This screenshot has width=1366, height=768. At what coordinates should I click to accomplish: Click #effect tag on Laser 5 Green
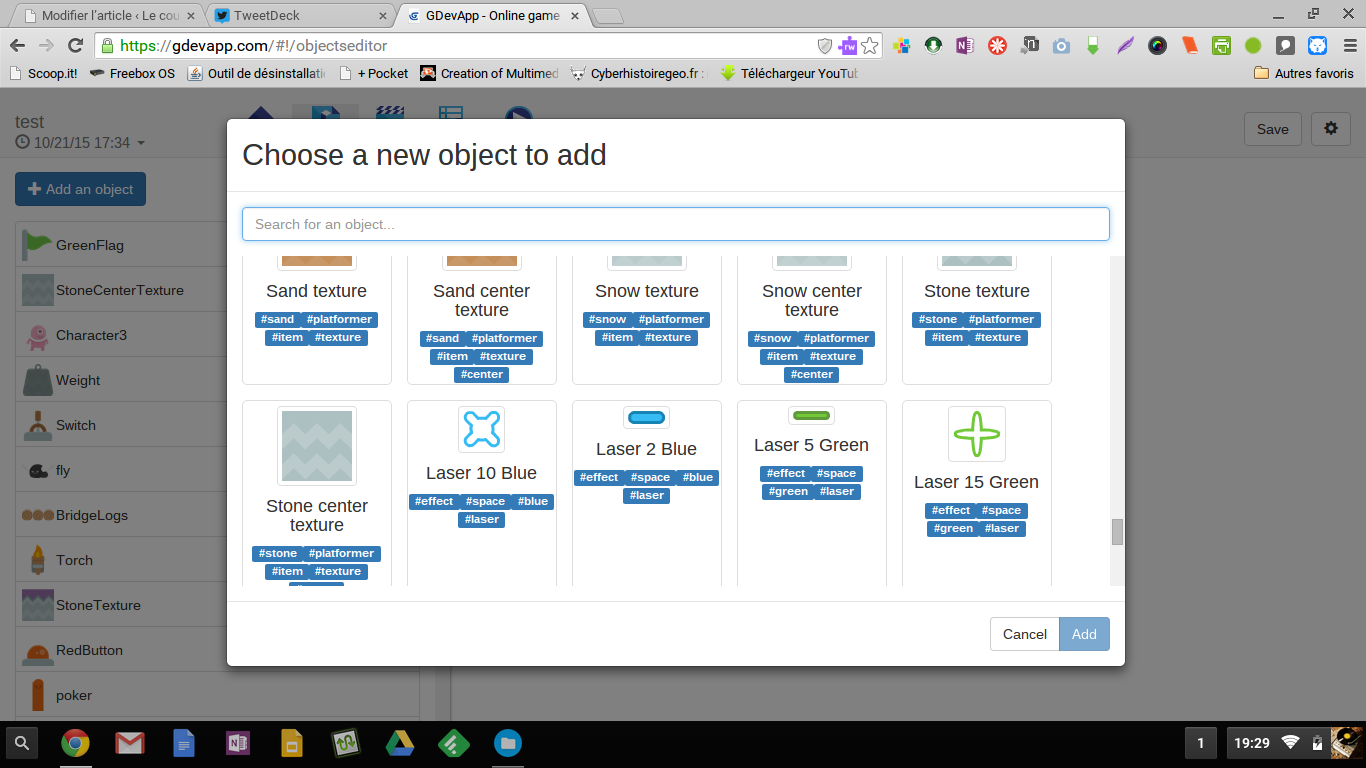[x=786, y=474]
